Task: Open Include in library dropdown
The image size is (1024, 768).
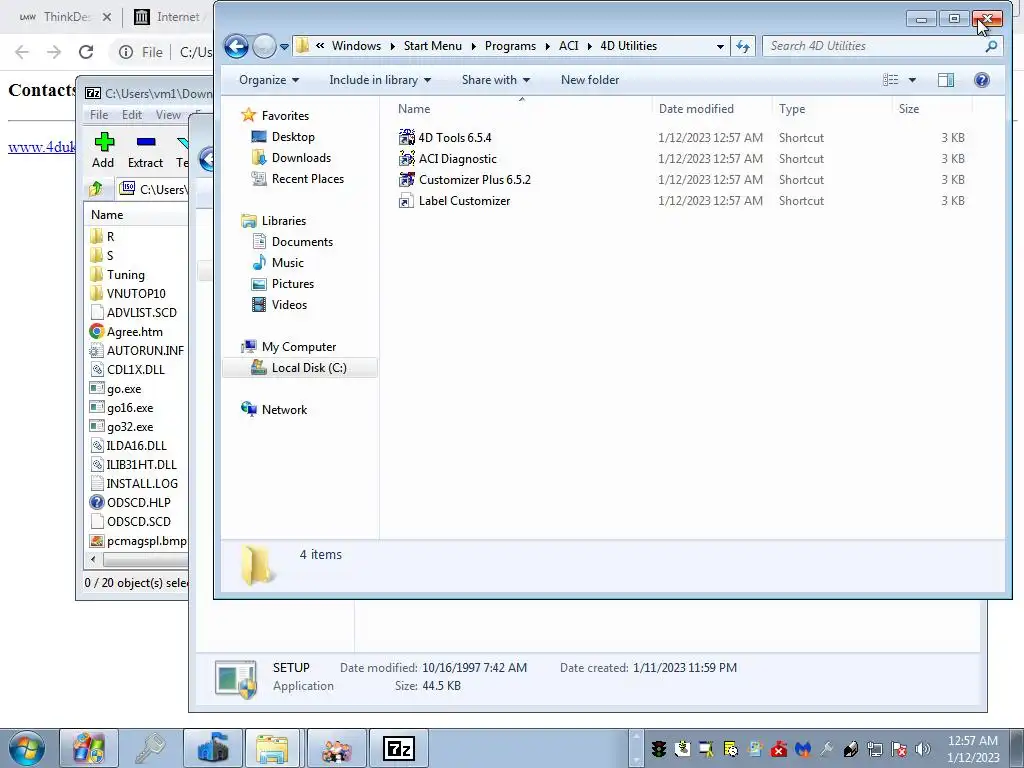Action: click(380, 80)
